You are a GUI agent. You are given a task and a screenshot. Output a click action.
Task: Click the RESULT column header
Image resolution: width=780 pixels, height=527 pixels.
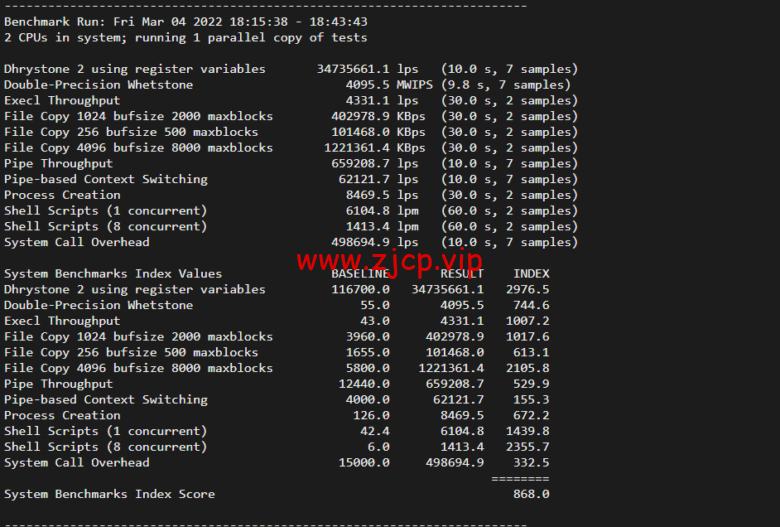[462, 274]
